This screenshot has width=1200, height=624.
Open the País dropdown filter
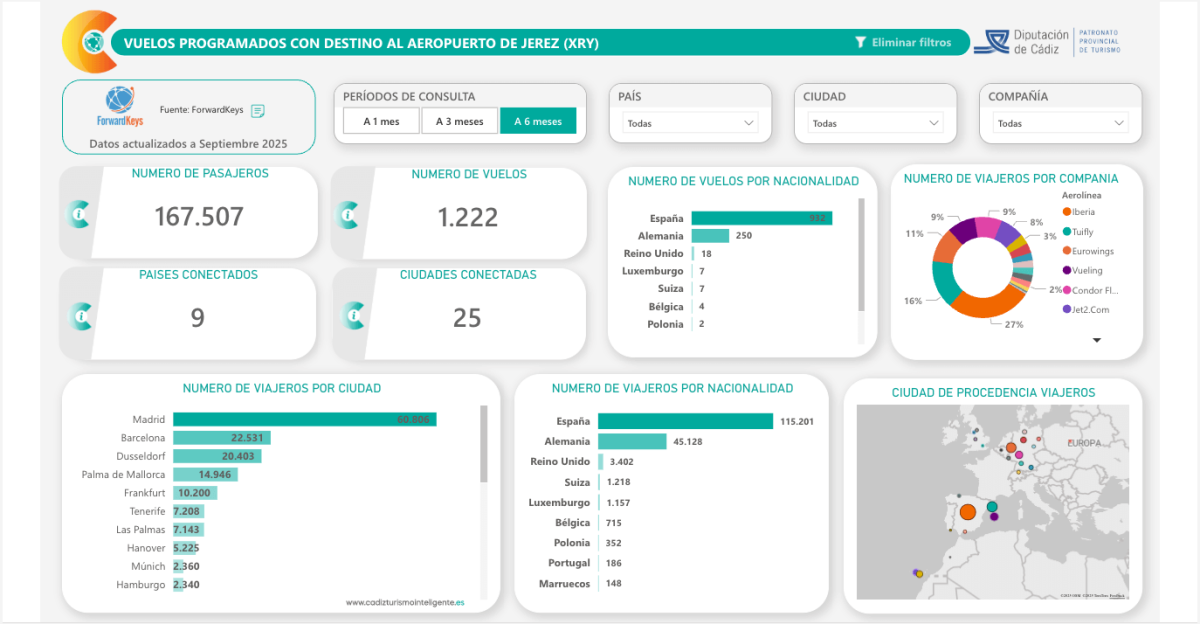(x=690, y=123)
